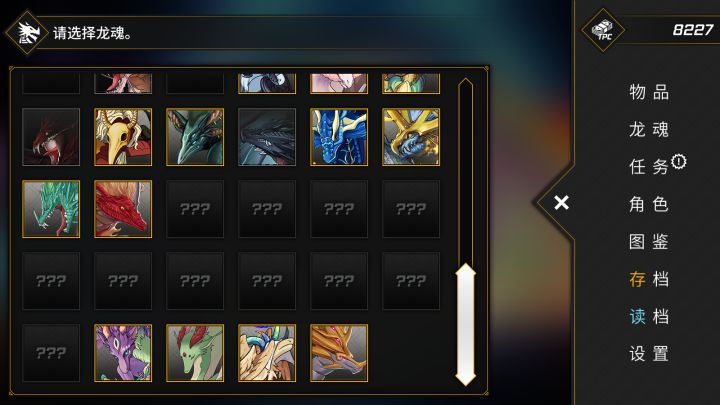Open the 任务 quests menu
This screenshot has height=405, width=720.
point(649,167)
